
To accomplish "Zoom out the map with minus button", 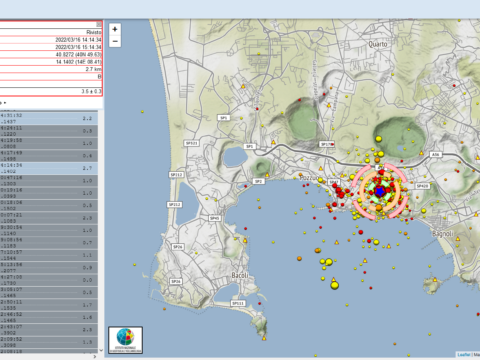I will 115,41.
